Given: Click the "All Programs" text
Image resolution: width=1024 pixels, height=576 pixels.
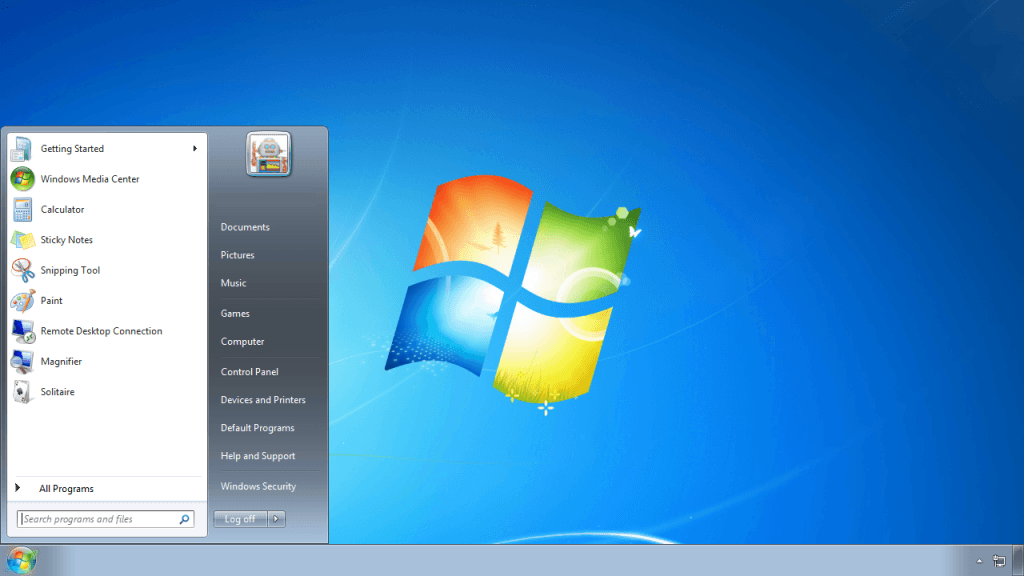Looking at the screenshot, I should click(66, 488).
